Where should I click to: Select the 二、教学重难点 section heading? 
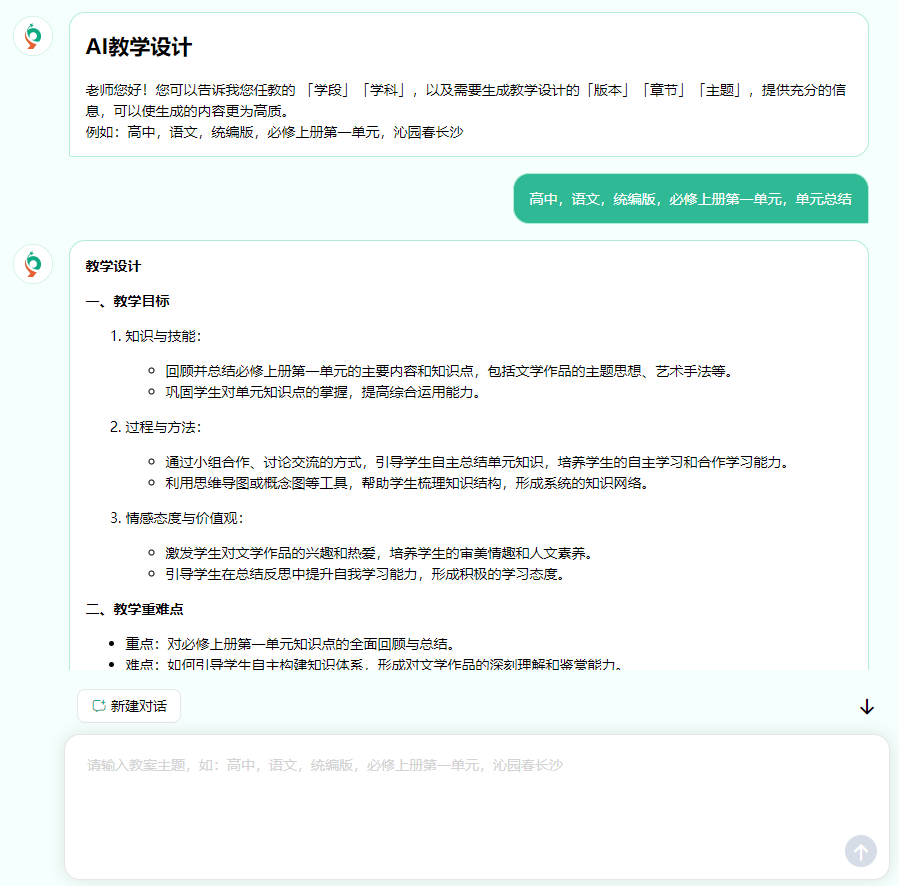pyautogui.click(x=134, y=609)
